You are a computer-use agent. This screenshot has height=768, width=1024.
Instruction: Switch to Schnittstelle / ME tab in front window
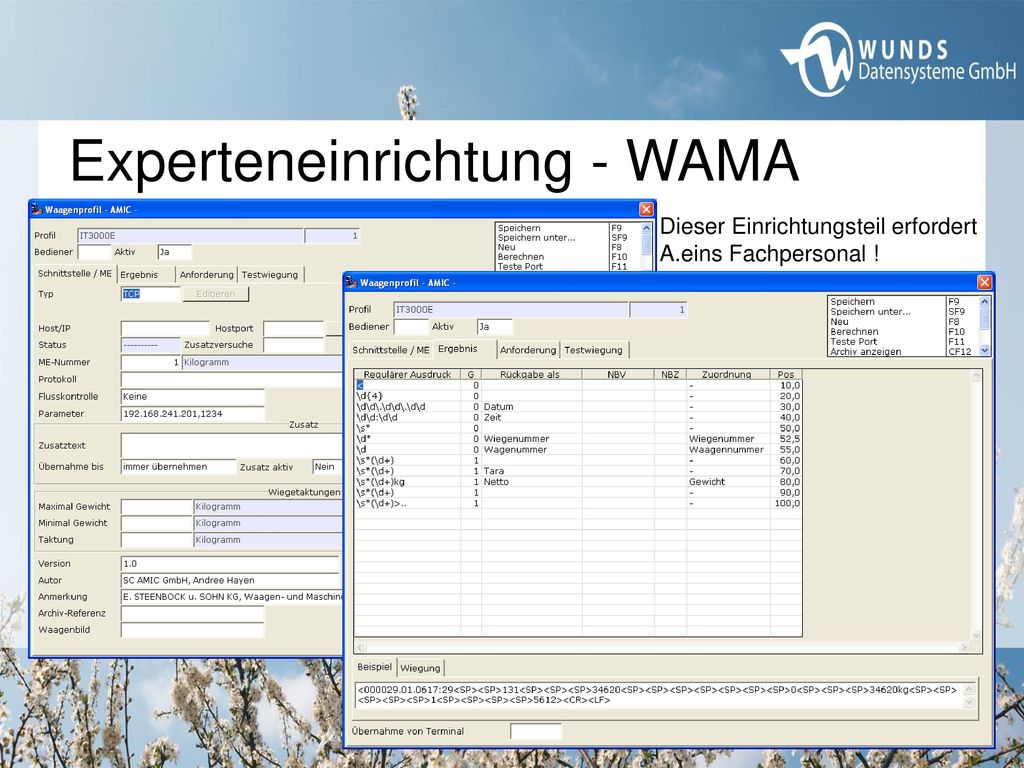(391, 350)
